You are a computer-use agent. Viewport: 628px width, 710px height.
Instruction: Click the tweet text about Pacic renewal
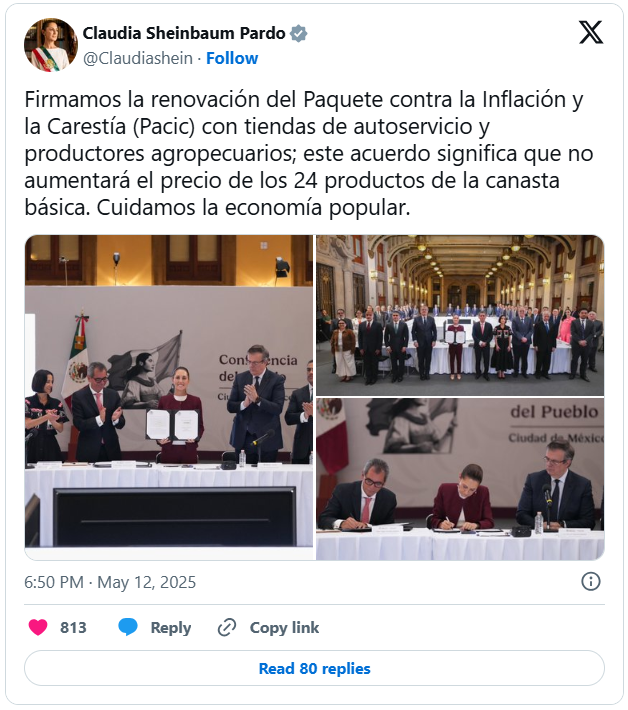click(309, 154)
